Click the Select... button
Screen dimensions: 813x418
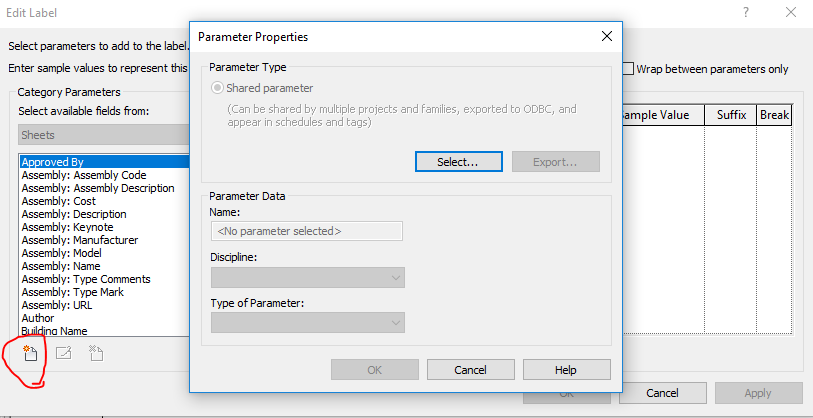click(458, 162)
